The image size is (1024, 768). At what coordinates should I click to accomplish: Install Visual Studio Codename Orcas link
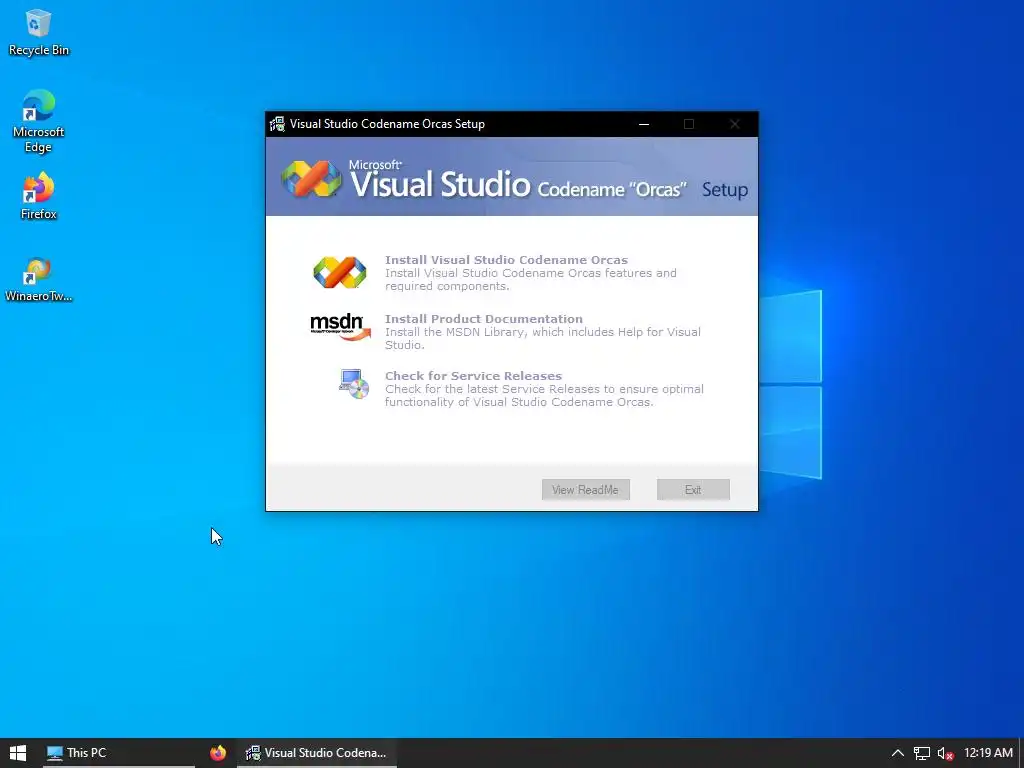[506, 260]
